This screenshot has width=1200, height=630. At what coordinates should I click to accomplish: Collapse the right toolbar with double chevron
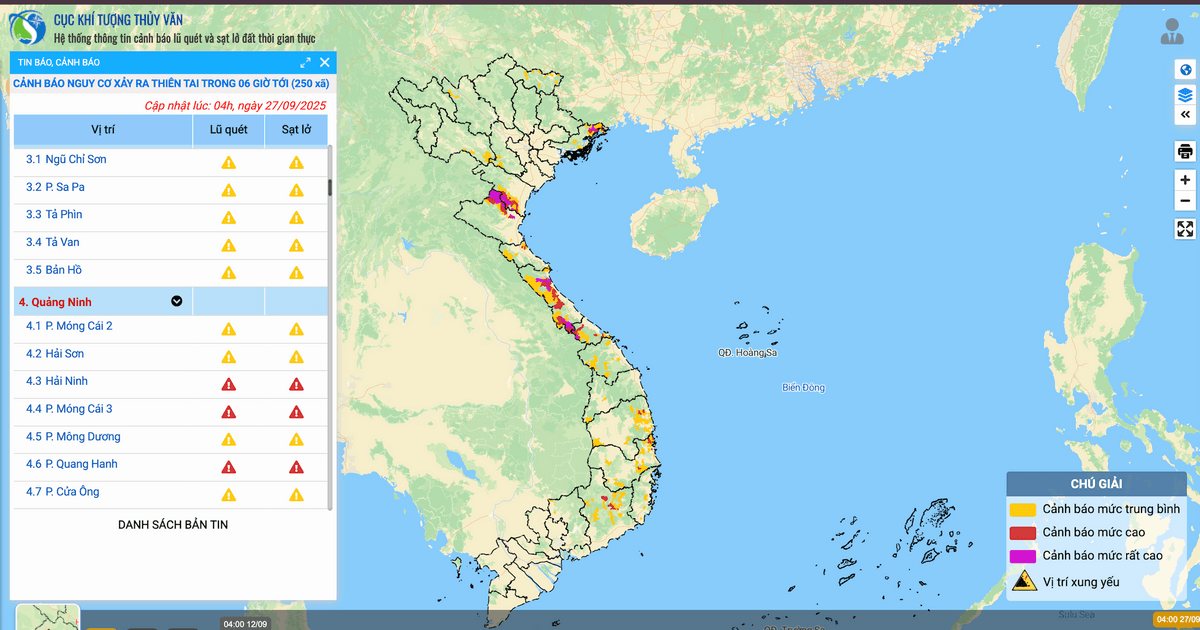(1185, 115)
